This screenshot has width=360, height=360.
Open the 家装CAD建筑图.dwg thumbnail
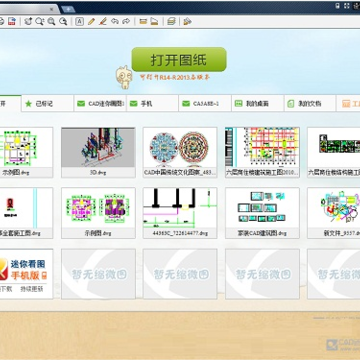(x=262, y=213)
